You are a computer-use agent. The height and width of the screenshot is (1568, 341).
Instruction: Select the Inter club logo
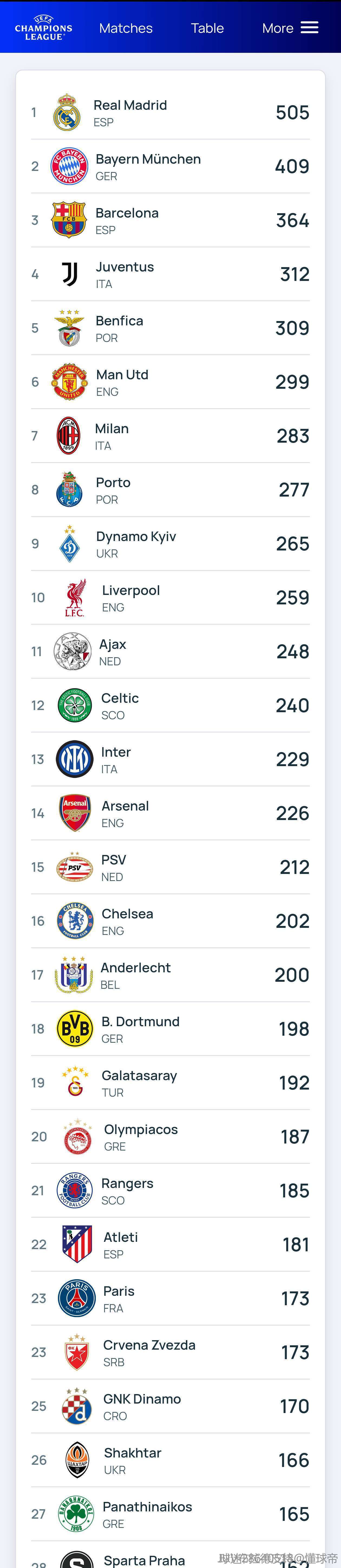coord(75,759)
